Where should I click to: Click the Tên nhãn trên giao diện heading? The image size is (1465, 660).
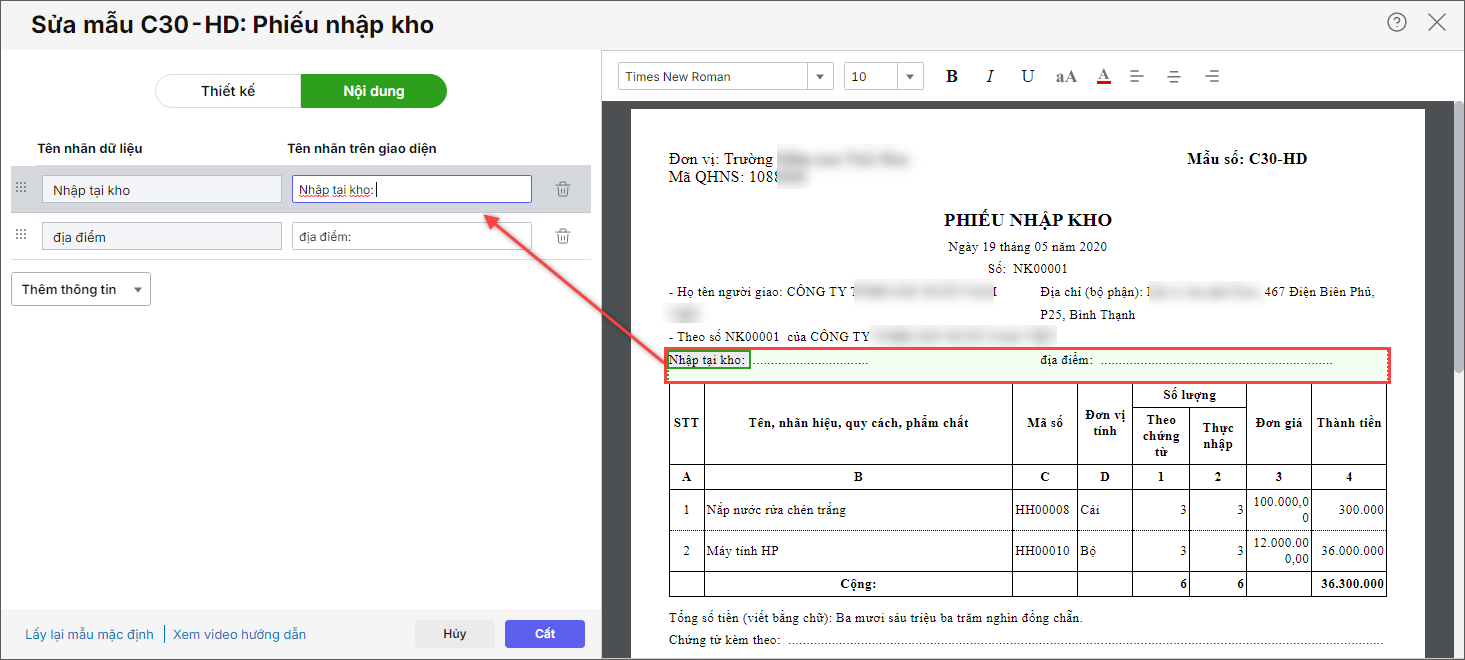pos(362,148)
